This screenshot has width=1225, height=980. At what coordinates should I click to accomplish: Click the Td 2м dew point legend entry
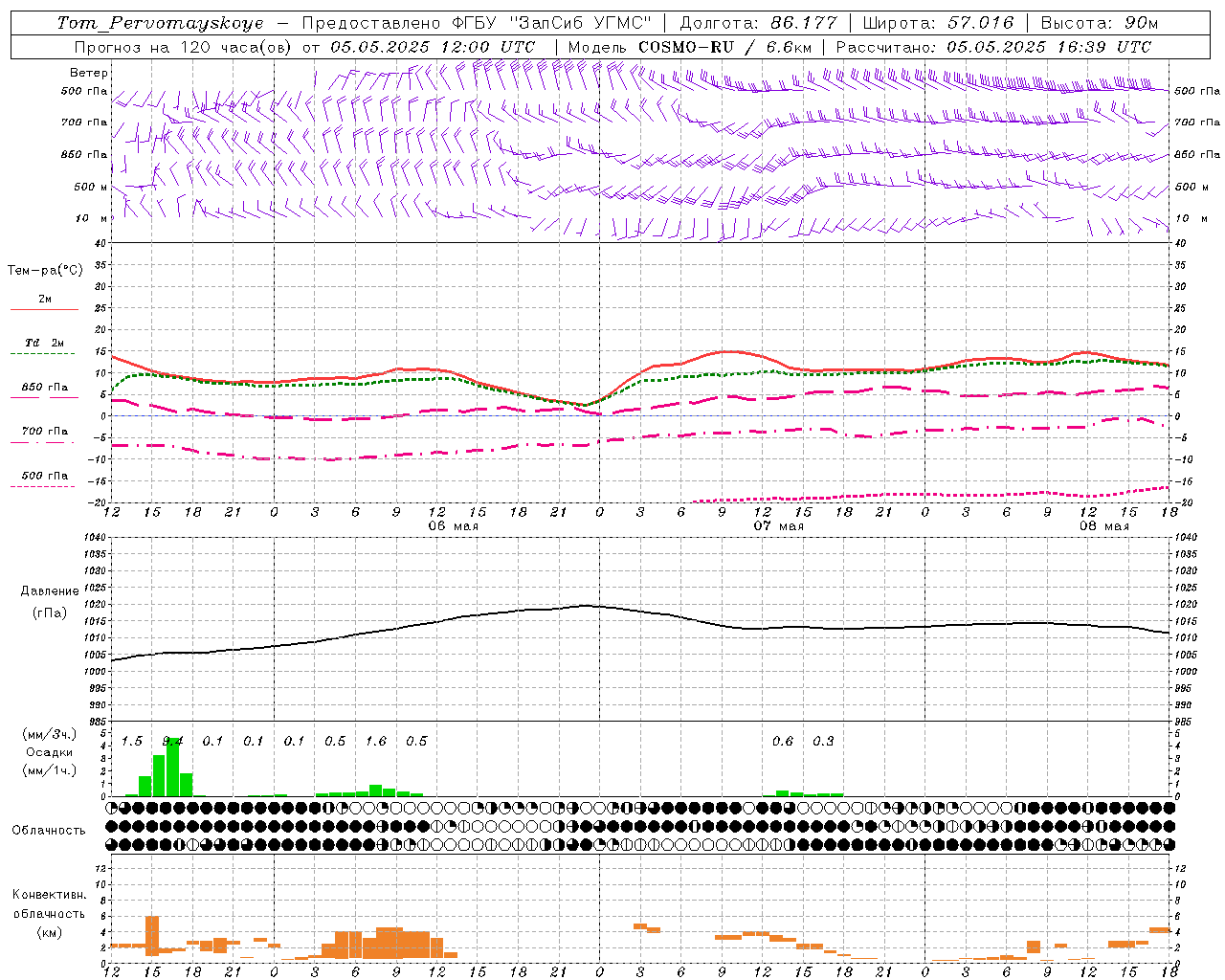pyautogui.click(x=45, y=343)
